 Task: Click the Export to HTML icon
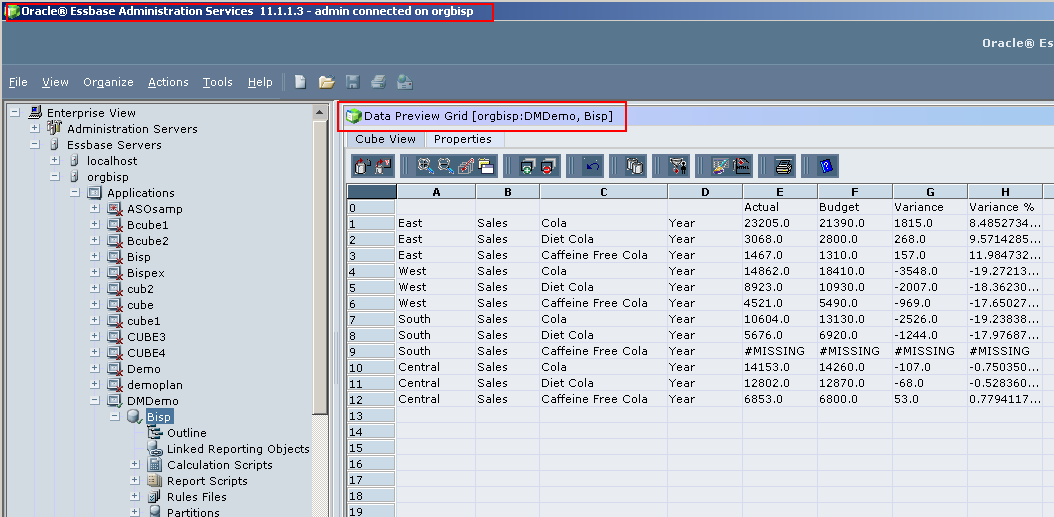pos(741,166)
